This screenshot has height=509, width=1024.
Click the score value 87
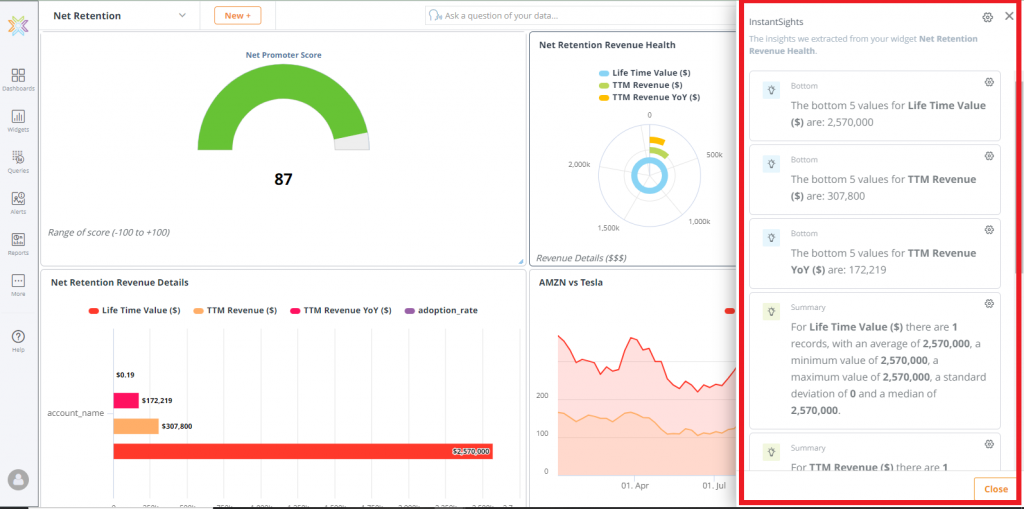click(283, 179)
